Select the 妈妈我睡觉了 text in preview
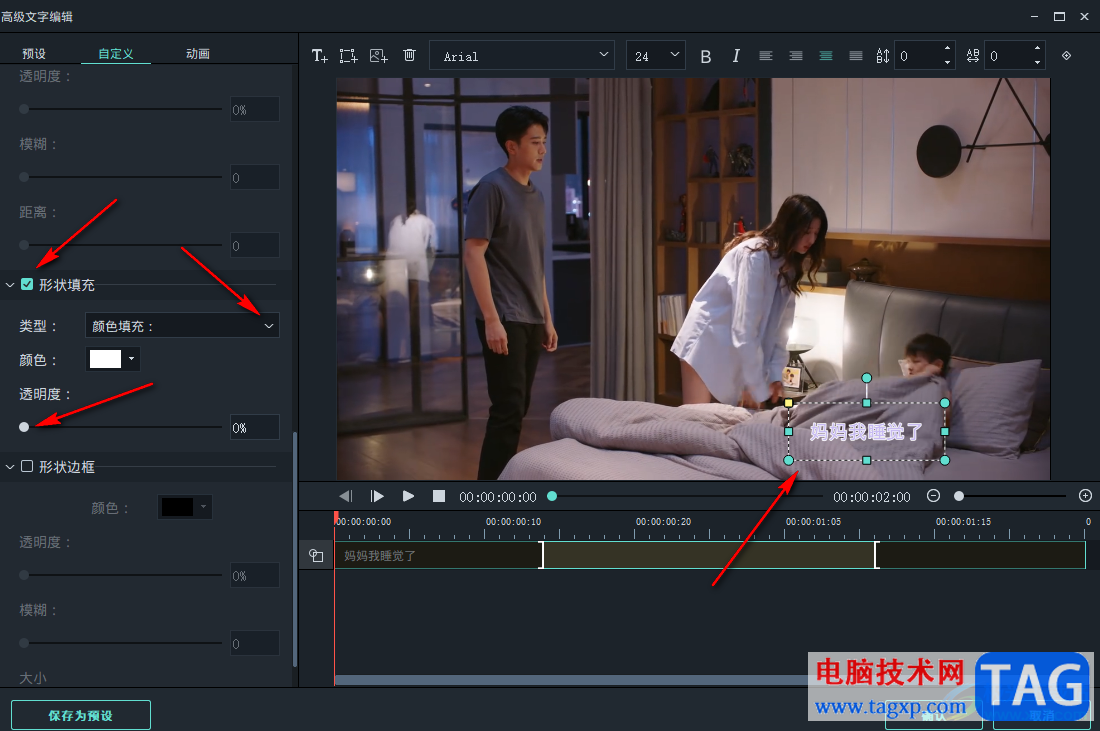Screen dimensions: 1100x731 pyautogui.click(x=866, y=431)
